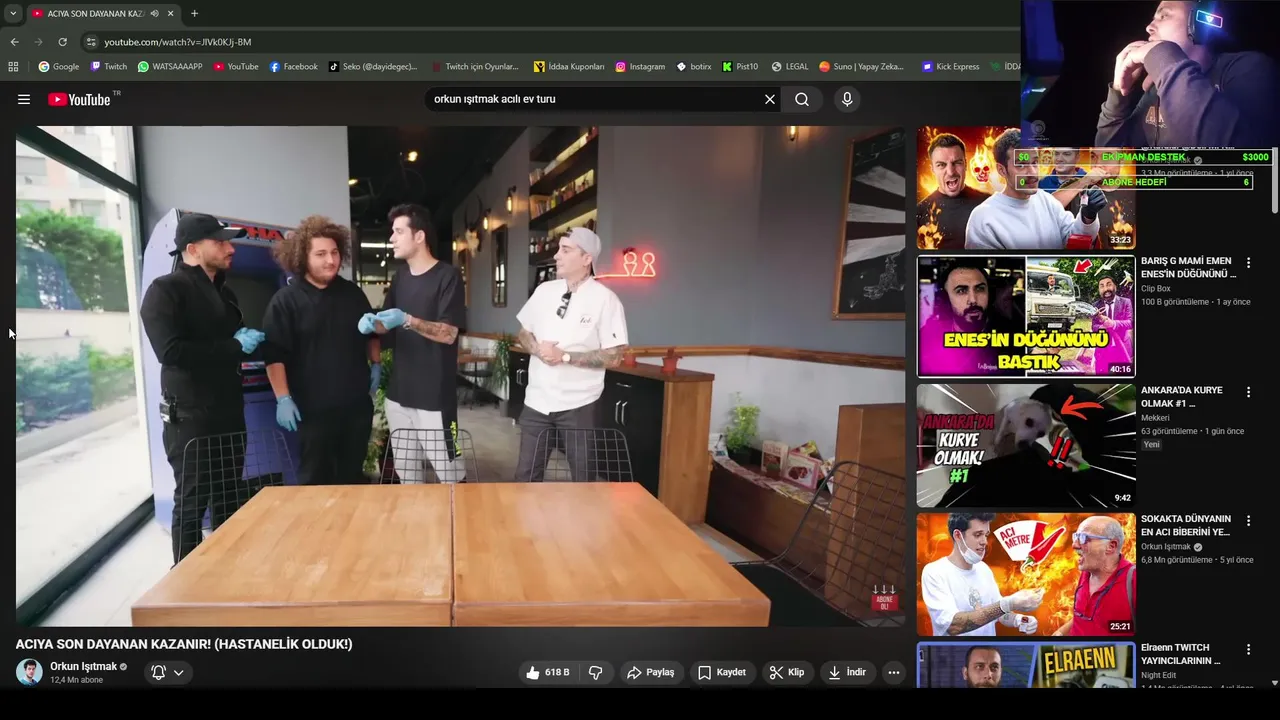Open the ACI METRE street pepper thumbnail
The image size is (1280, 720).
click(1026, 574)
